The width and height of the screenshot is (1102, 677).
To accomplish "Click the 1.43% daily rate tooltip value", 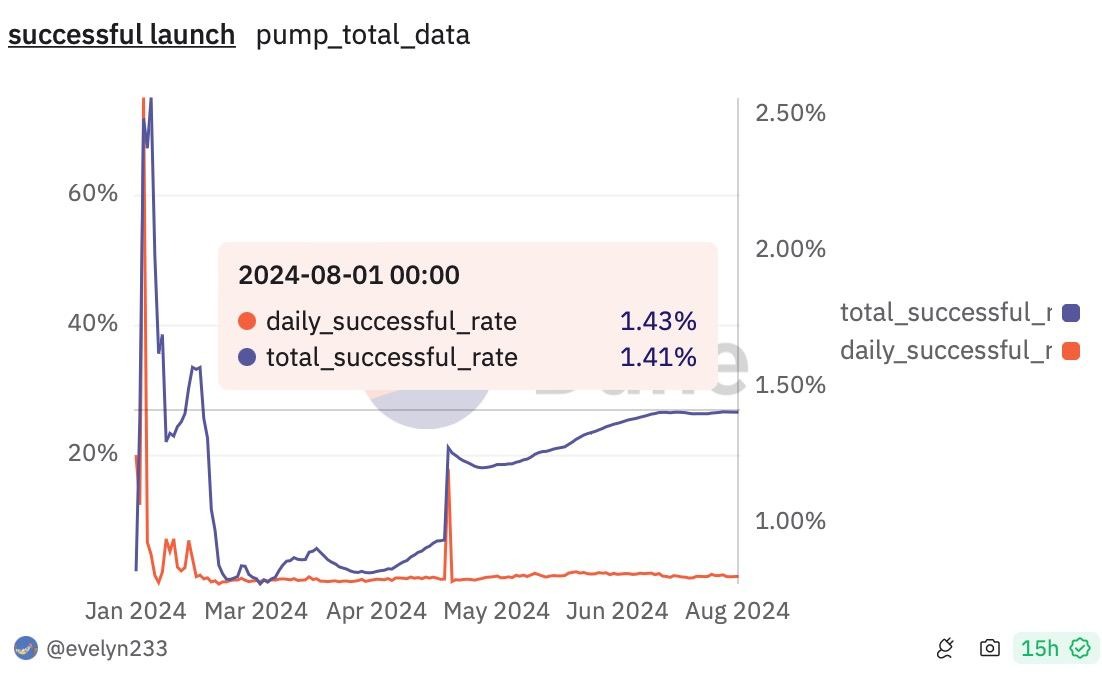I will pos(657,321).
